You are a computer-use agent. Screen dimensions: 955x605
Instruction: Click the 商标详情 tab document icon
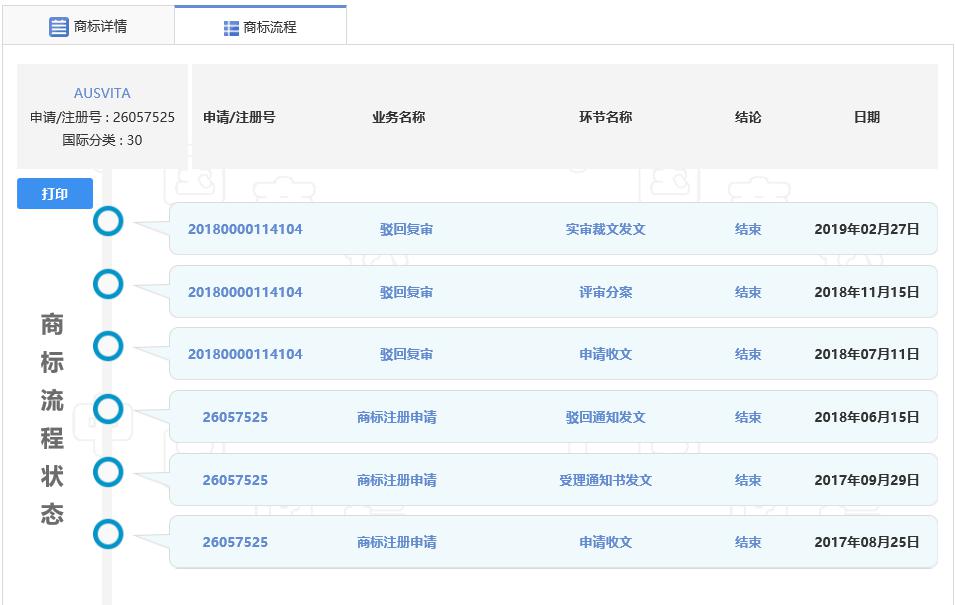(x=59, y=27)
